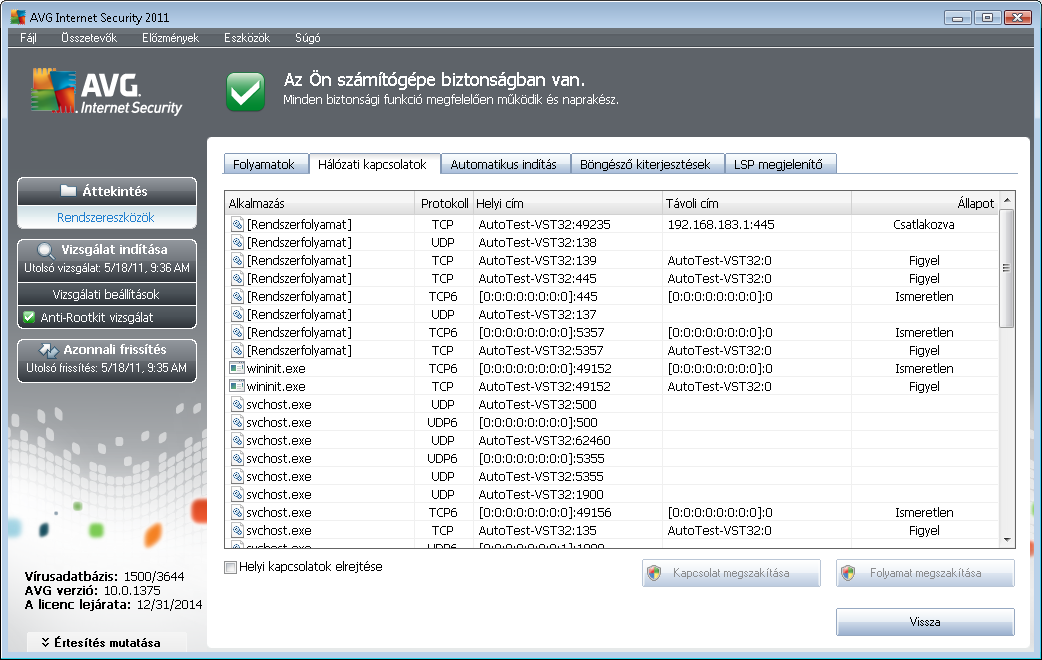
Task: Open the Összetevők menu
Action: coord(88,38)
